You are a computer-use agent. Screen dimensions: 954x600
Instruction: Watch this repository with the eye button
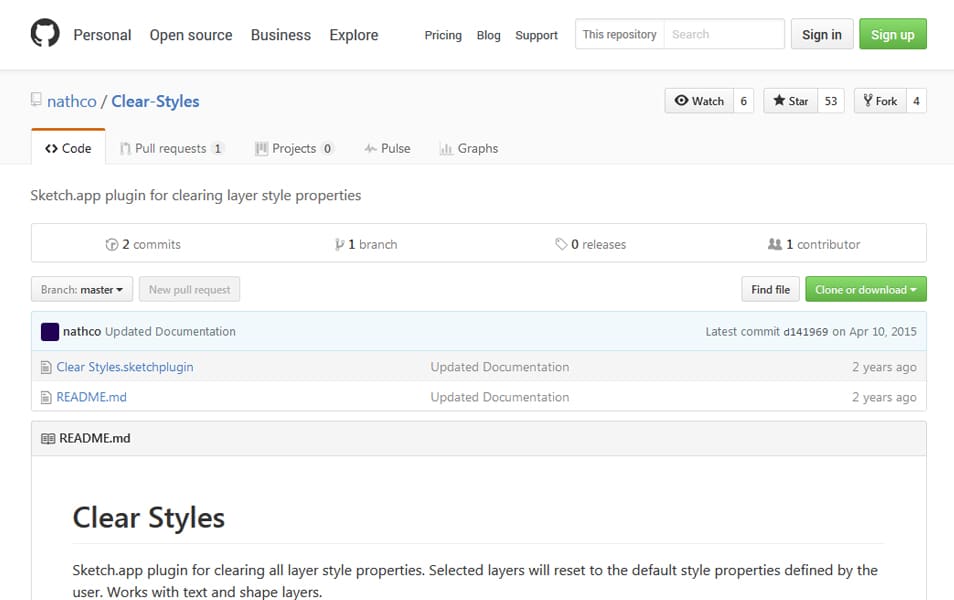[x=699, y=101]
